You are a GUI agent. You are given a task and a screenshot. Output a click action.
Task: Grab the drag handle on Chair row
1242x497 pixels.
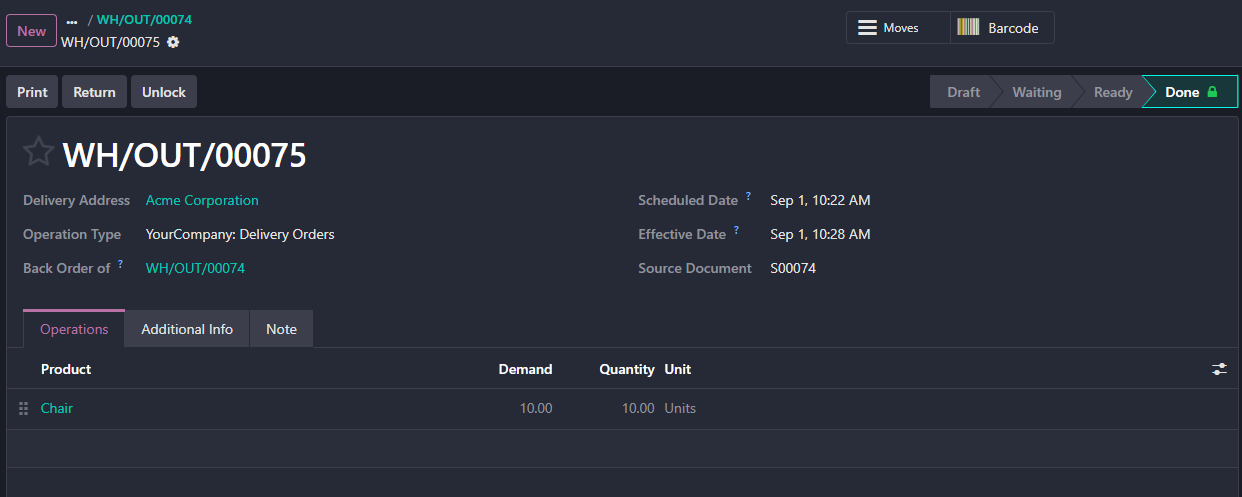pos(24,408)
